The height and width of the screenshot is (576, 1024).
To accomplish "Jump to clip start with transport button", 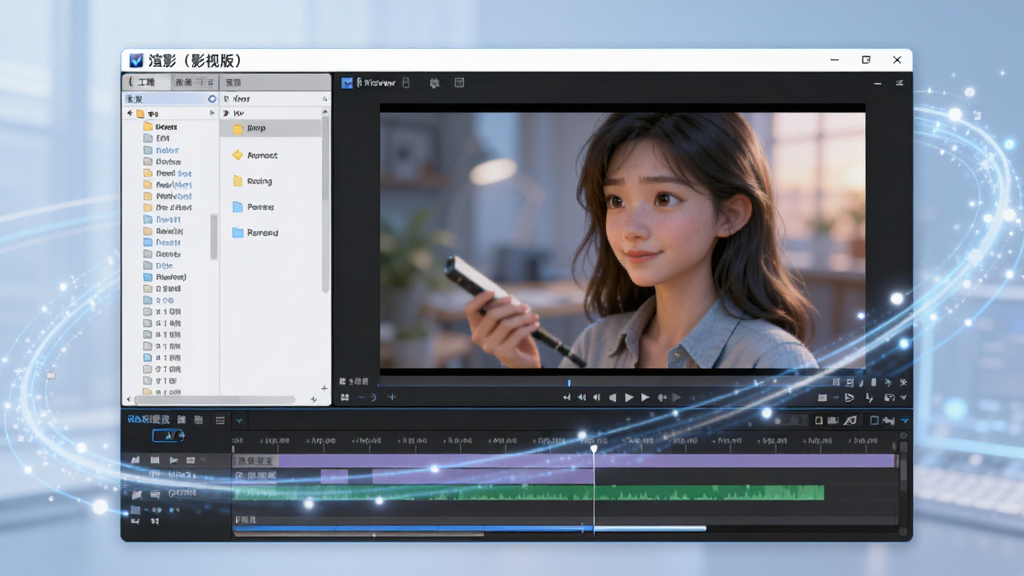I will [566, 397].
